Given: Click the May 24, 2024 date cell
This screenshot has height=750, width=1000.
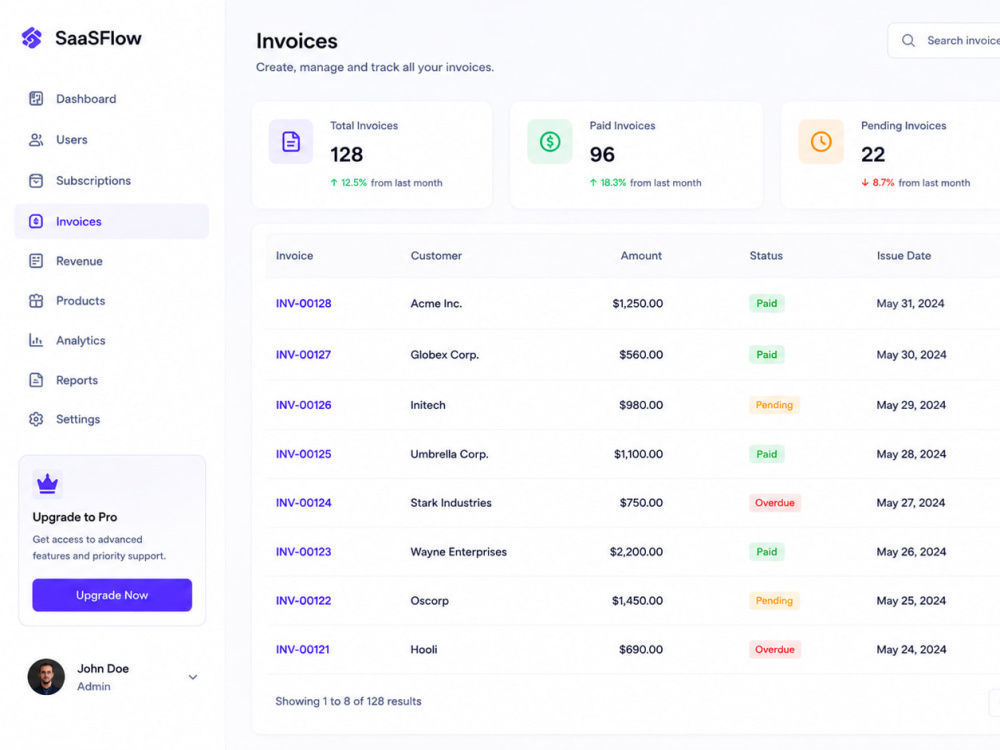Looking at the screenshot, I should pos(911,649).
